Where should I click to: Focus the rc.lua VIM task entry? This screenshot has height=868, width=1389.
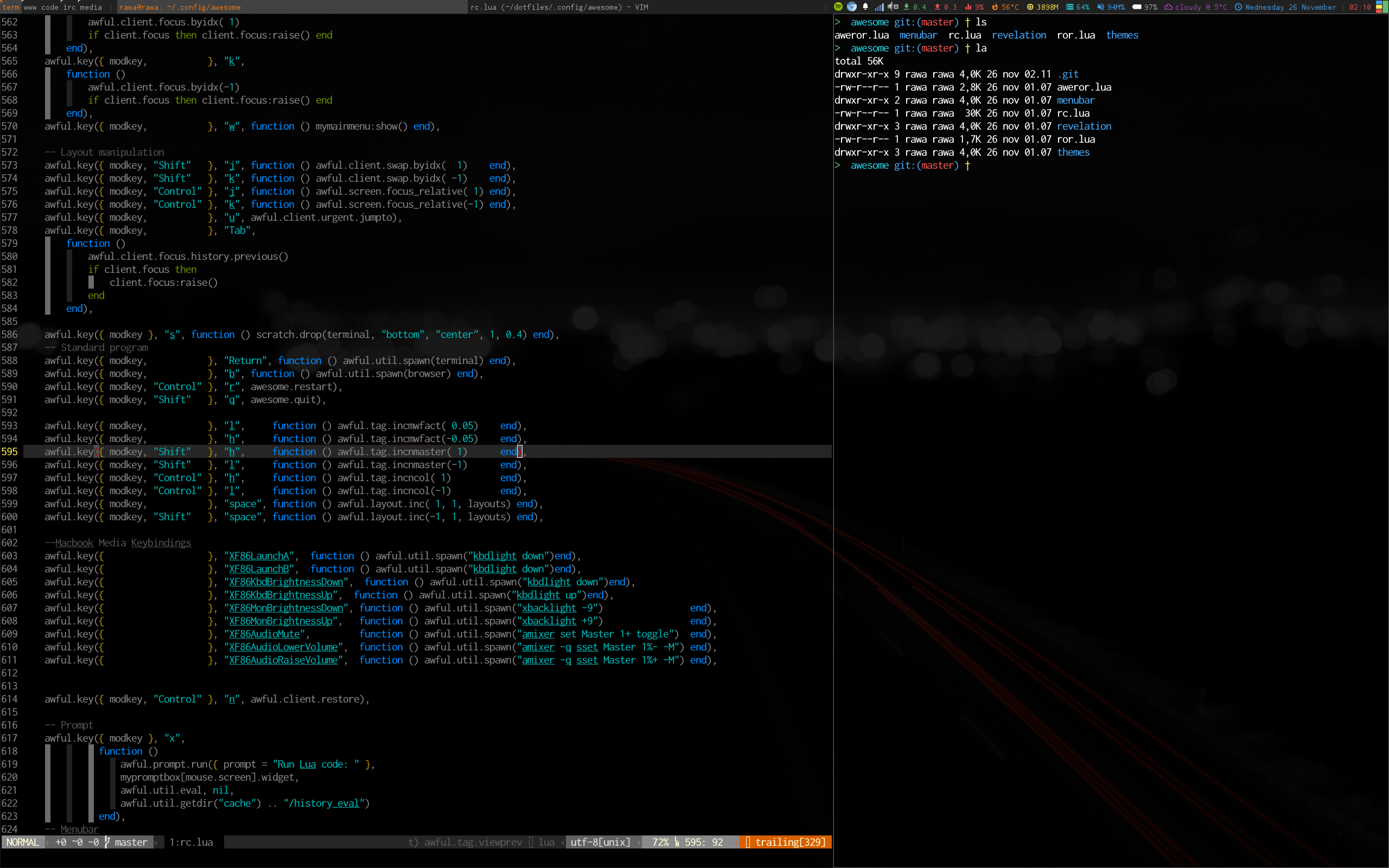click(x=558, y=7)
